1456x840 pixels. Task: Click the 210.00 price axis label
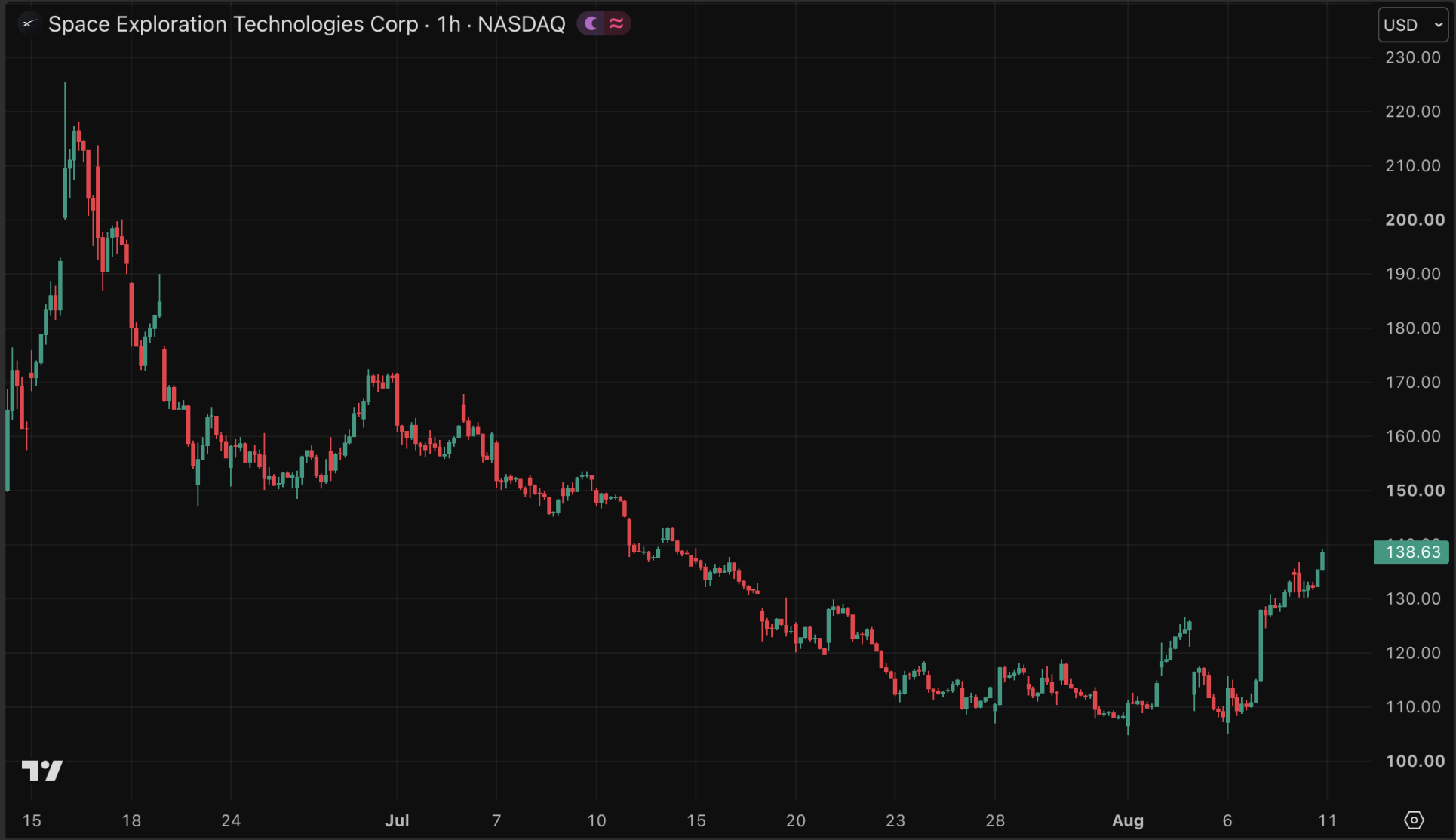1413,165
